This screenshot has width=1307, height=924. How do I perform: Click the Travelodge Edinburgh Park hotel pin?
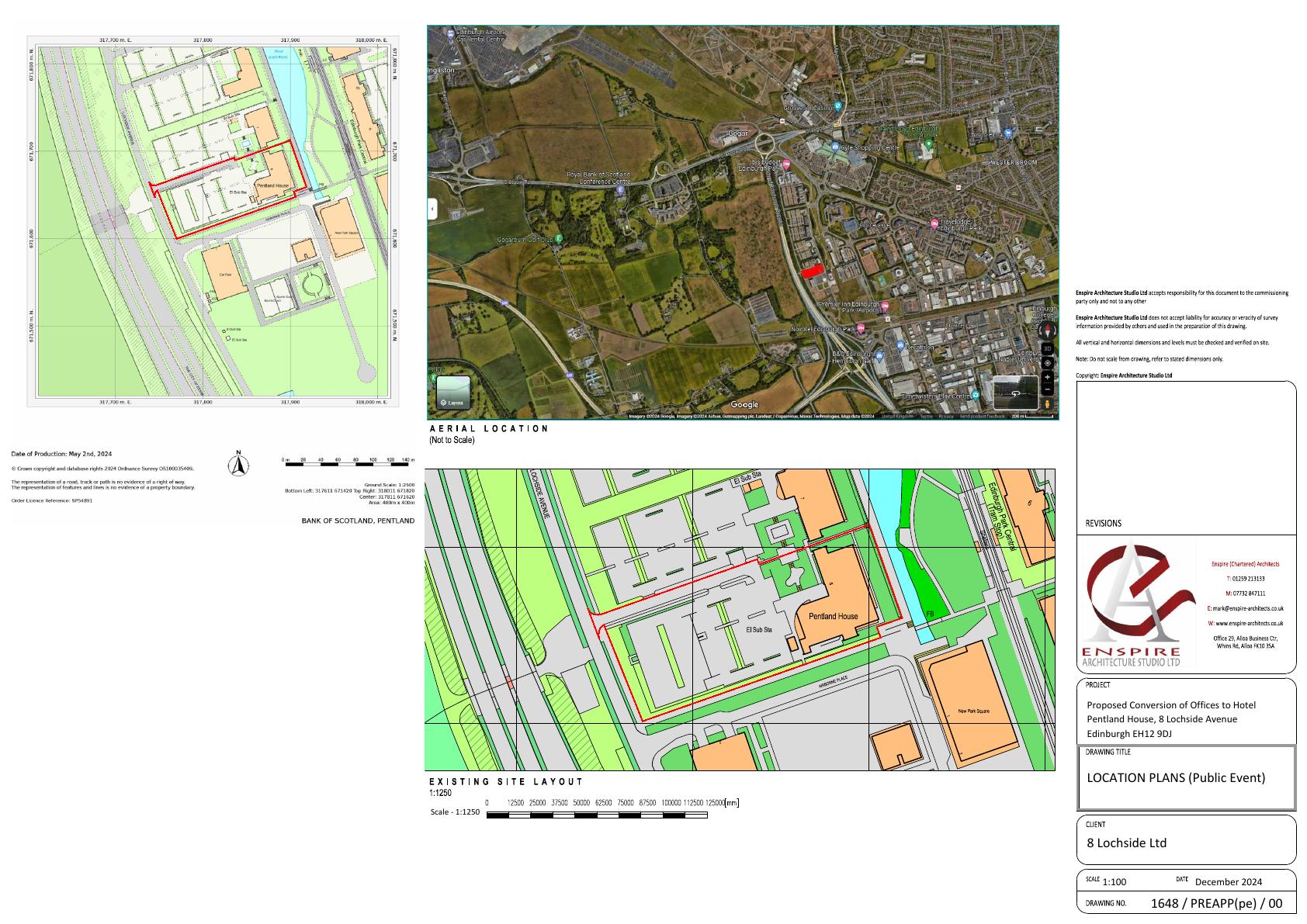click(934, 223)
